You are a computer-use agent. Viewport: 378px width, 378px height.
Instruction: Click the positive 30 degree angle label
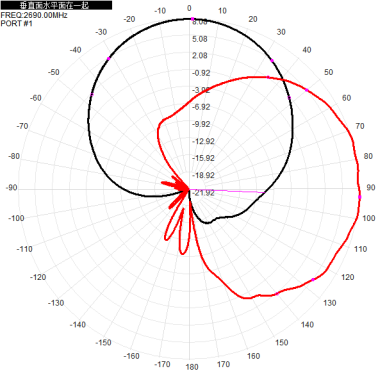tap(281, 32)
